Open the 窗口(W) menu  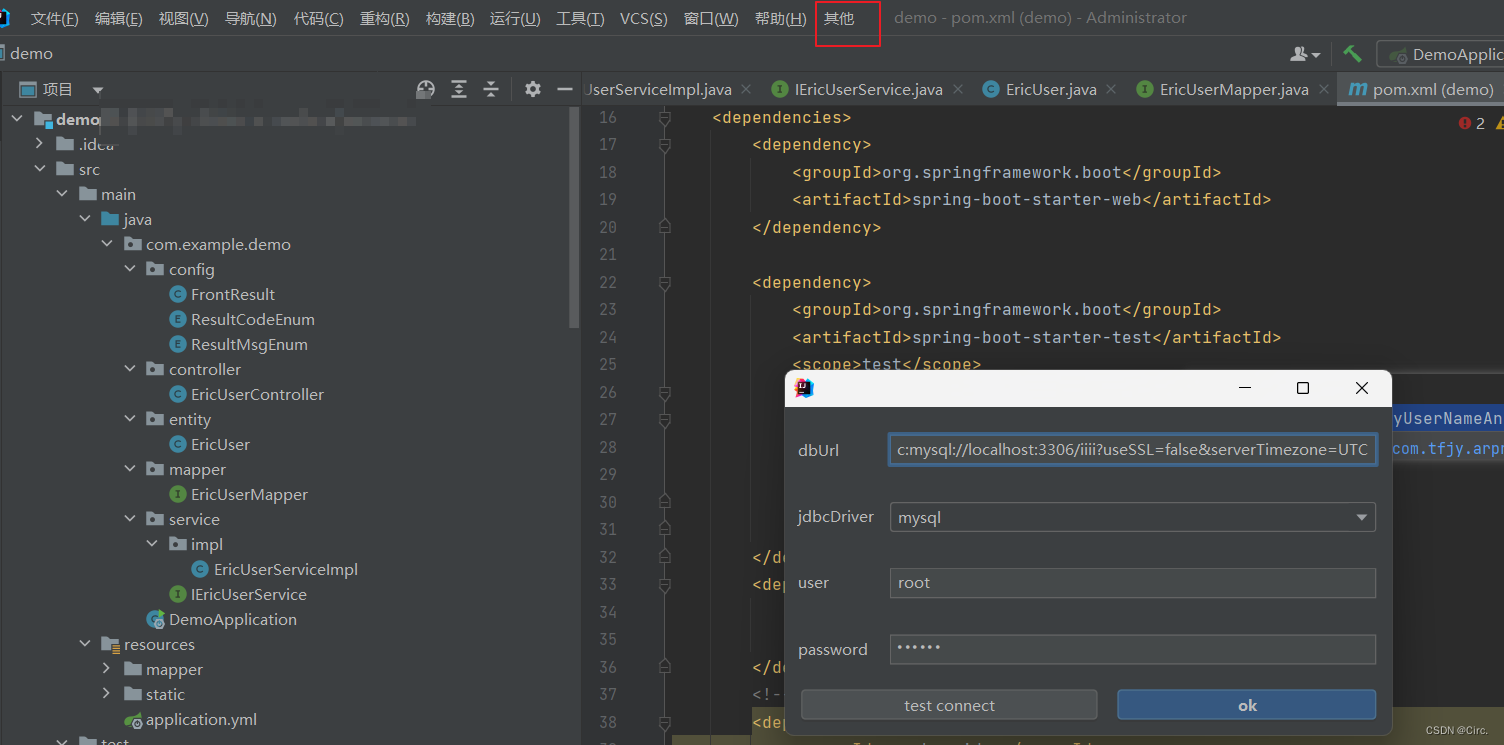click(711, 19)
